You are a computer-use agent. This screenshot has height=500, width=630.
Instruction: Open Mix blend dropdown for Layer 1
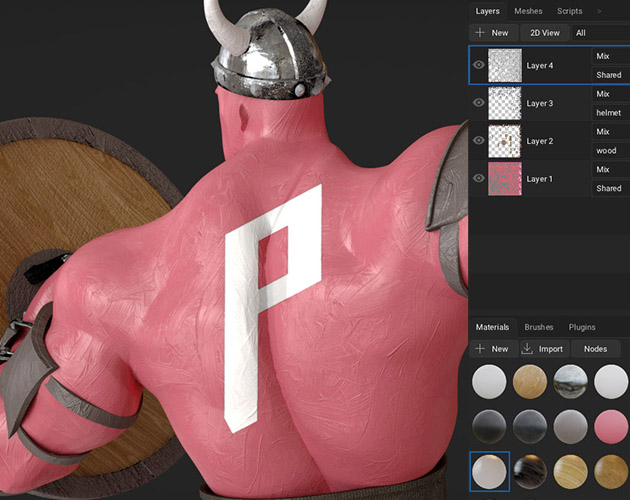pyautogui.click(x=611, y=170)
